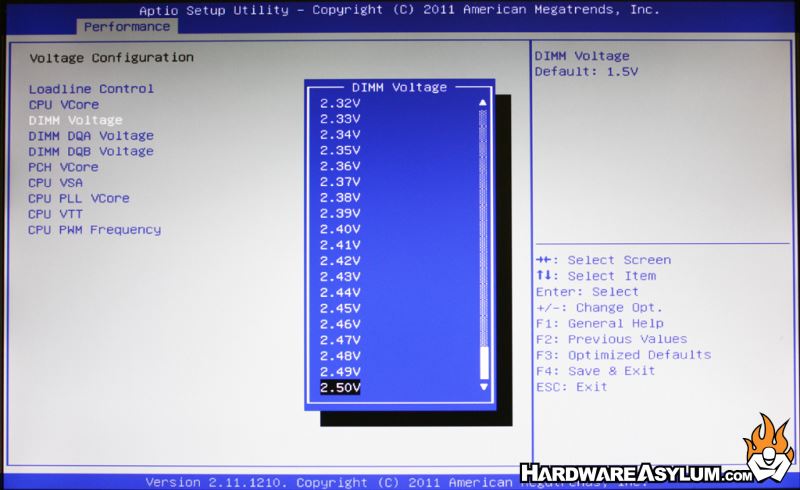The image size is (800, 490).
Task: Click the ESC: Exit hint
Action: coord(572,387)
